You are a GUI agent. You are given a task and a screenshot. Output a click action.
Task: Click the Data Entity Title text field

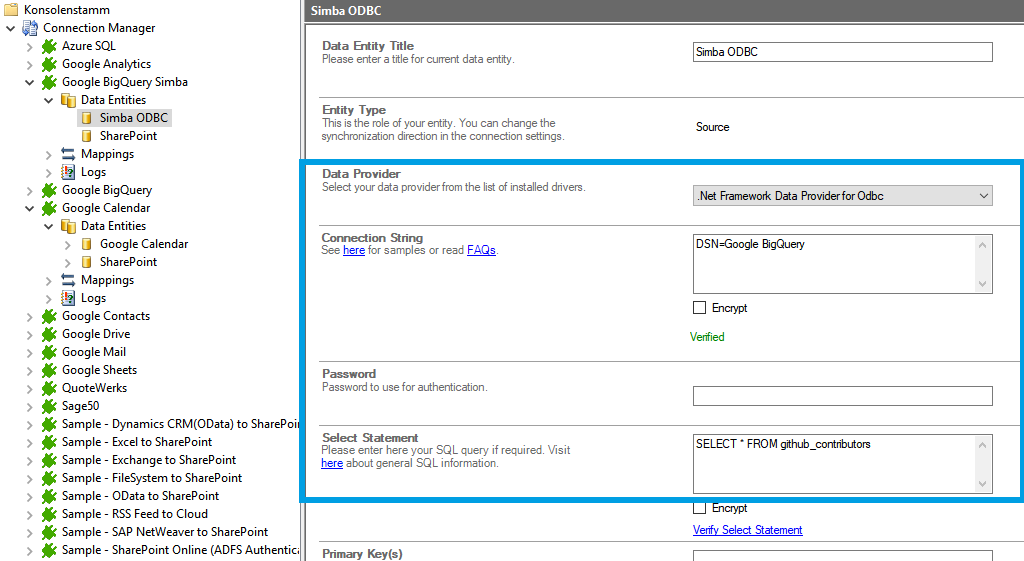click(x=842, y=52)
